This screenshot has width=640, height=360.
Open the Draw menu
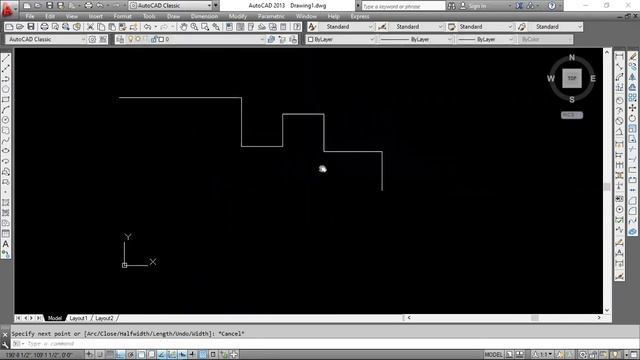173,16
